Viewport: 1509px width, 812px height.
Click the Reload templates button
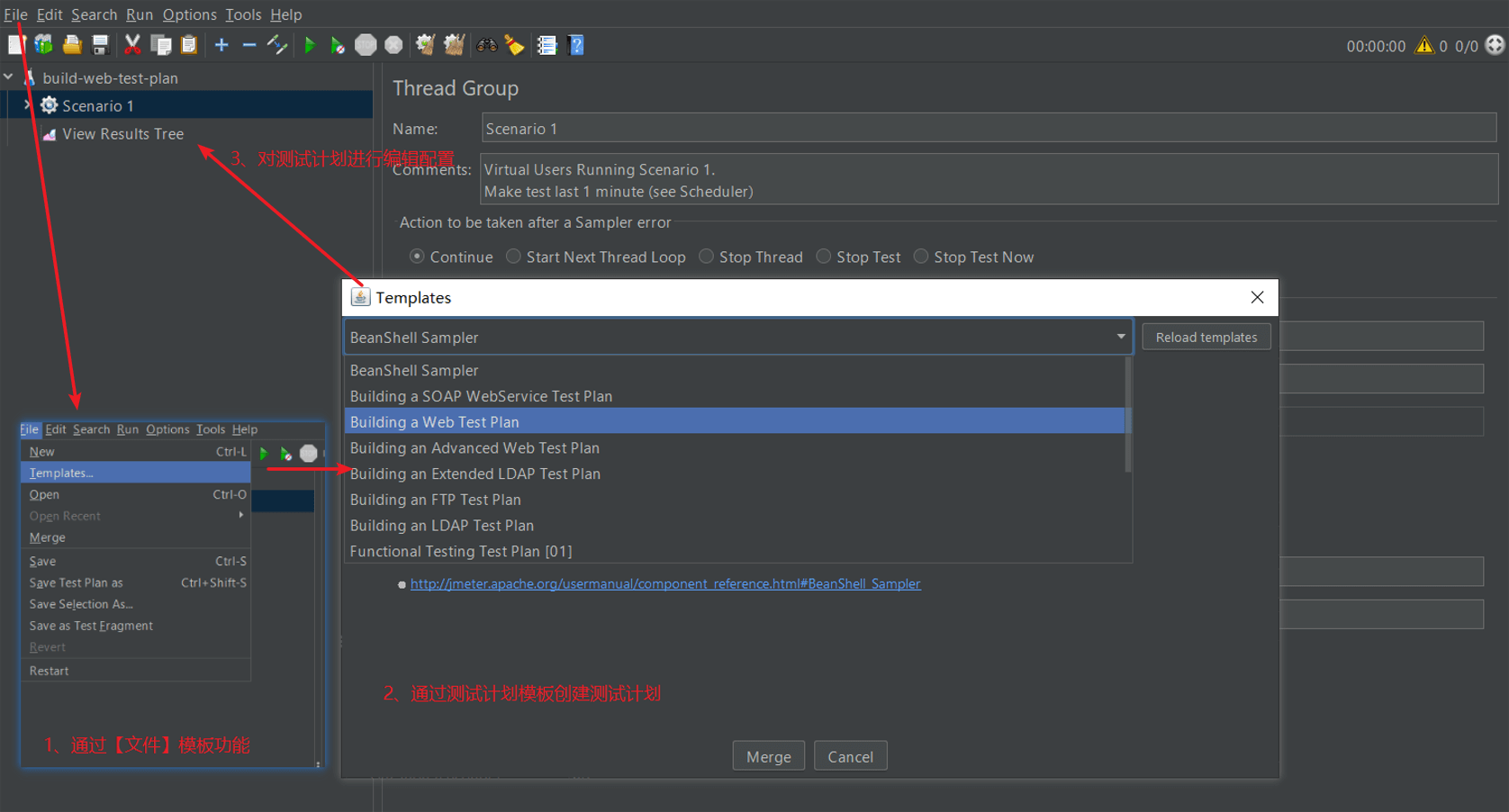(1206, 337)
